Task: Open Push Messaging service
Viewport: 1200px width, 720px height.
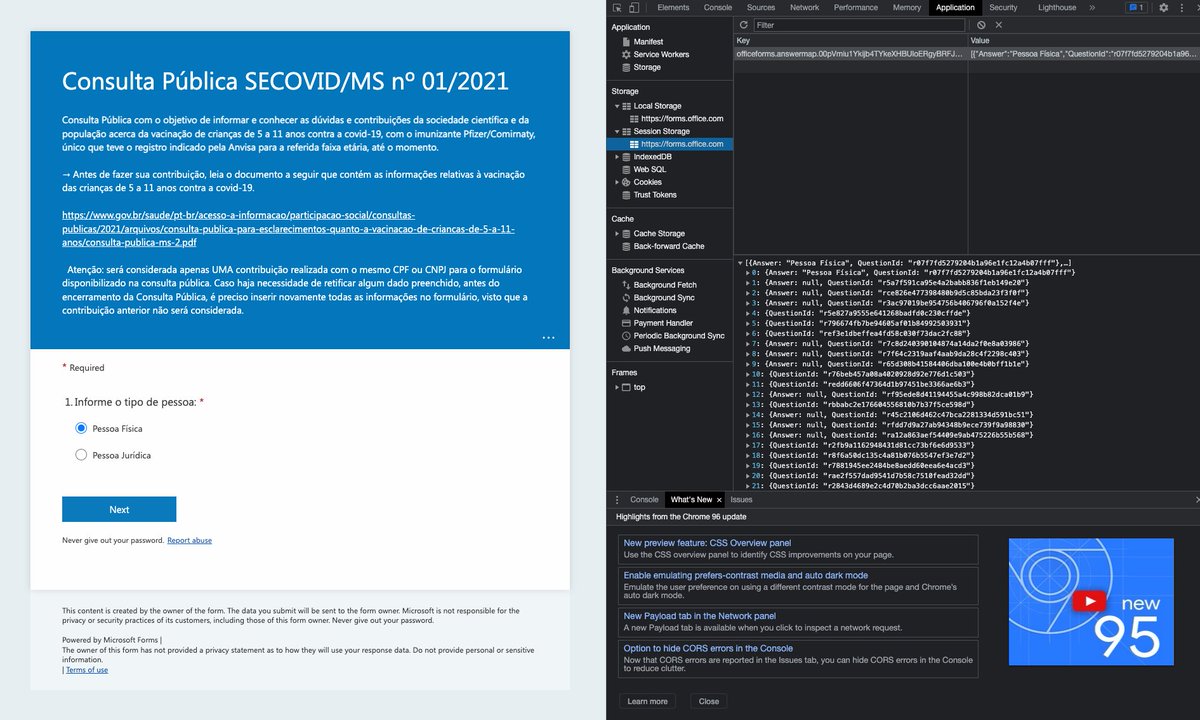Action: [662, 349]
